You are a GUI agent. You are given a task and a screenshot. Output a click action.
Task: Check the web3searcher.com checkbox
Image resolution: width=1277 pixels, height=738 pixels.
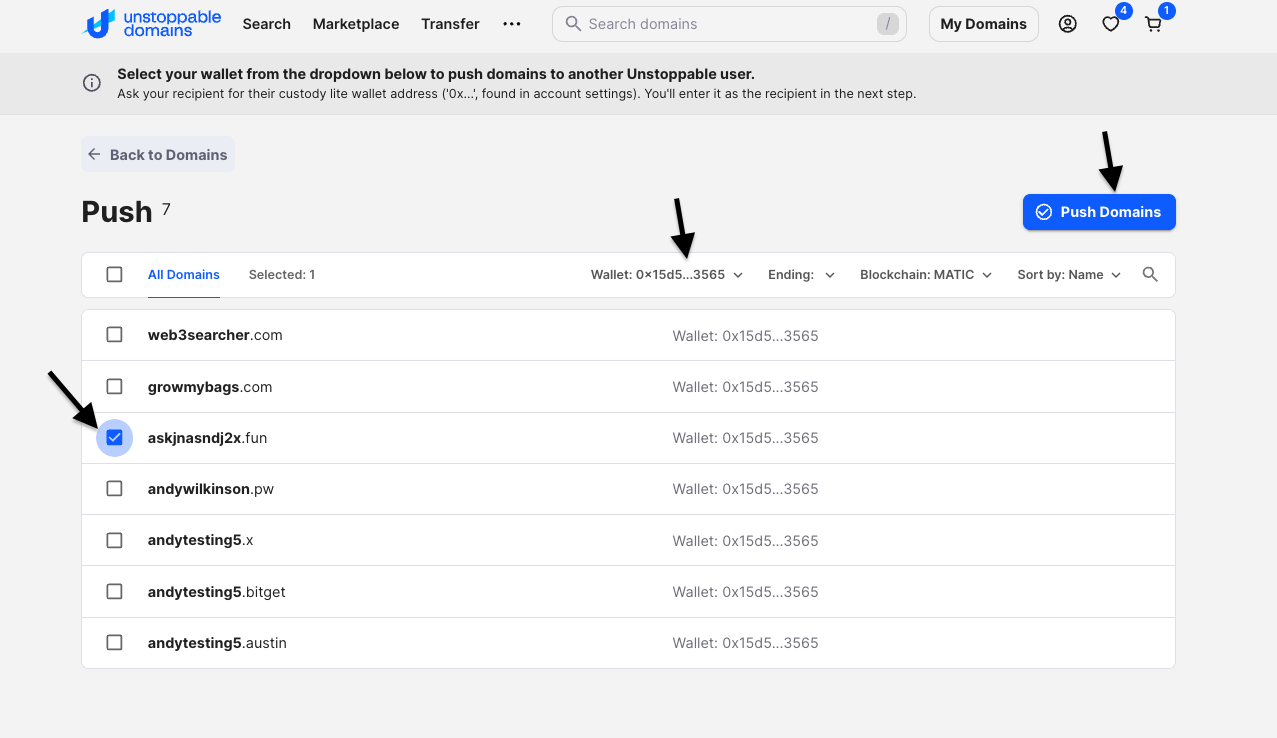point(114,335)
